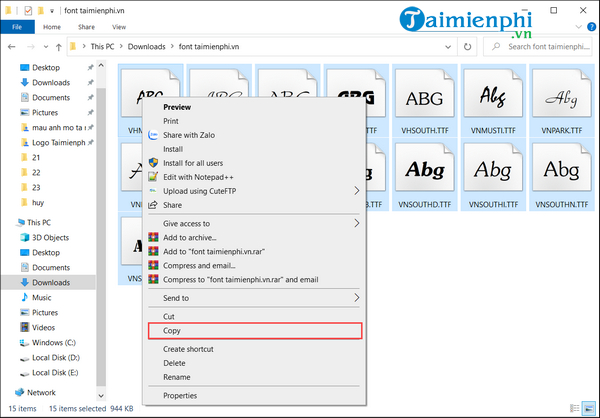Screen dimensions: 600x418
Task: Choose Delete from the context menu
Action: (x=254, y=363)
